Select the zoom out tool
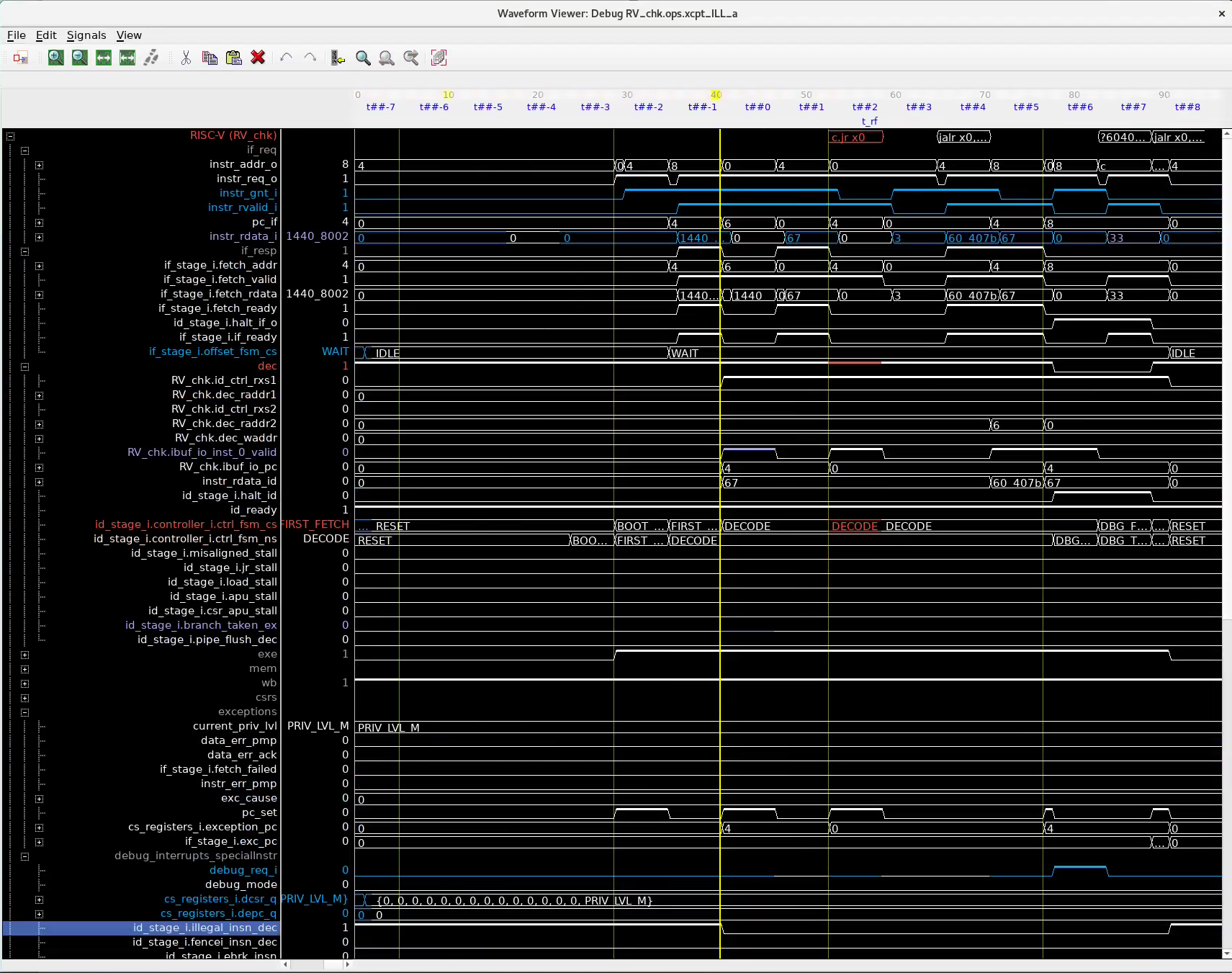The width and height of the screenshot is (1232, 973). pos(79,58)
